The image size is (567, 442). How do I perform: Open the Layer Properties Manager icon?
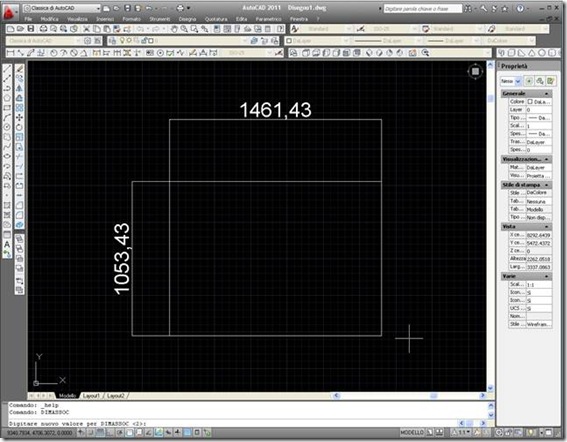click(112, 41)
